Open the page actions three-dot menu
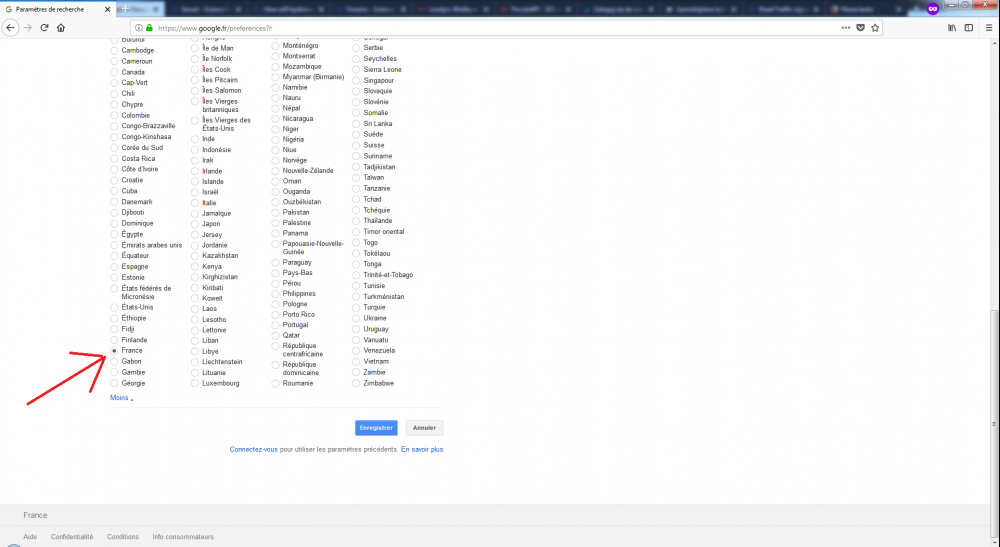This screenshot has height=547, width=1000. pyautogui.click(x=846, y=27)
